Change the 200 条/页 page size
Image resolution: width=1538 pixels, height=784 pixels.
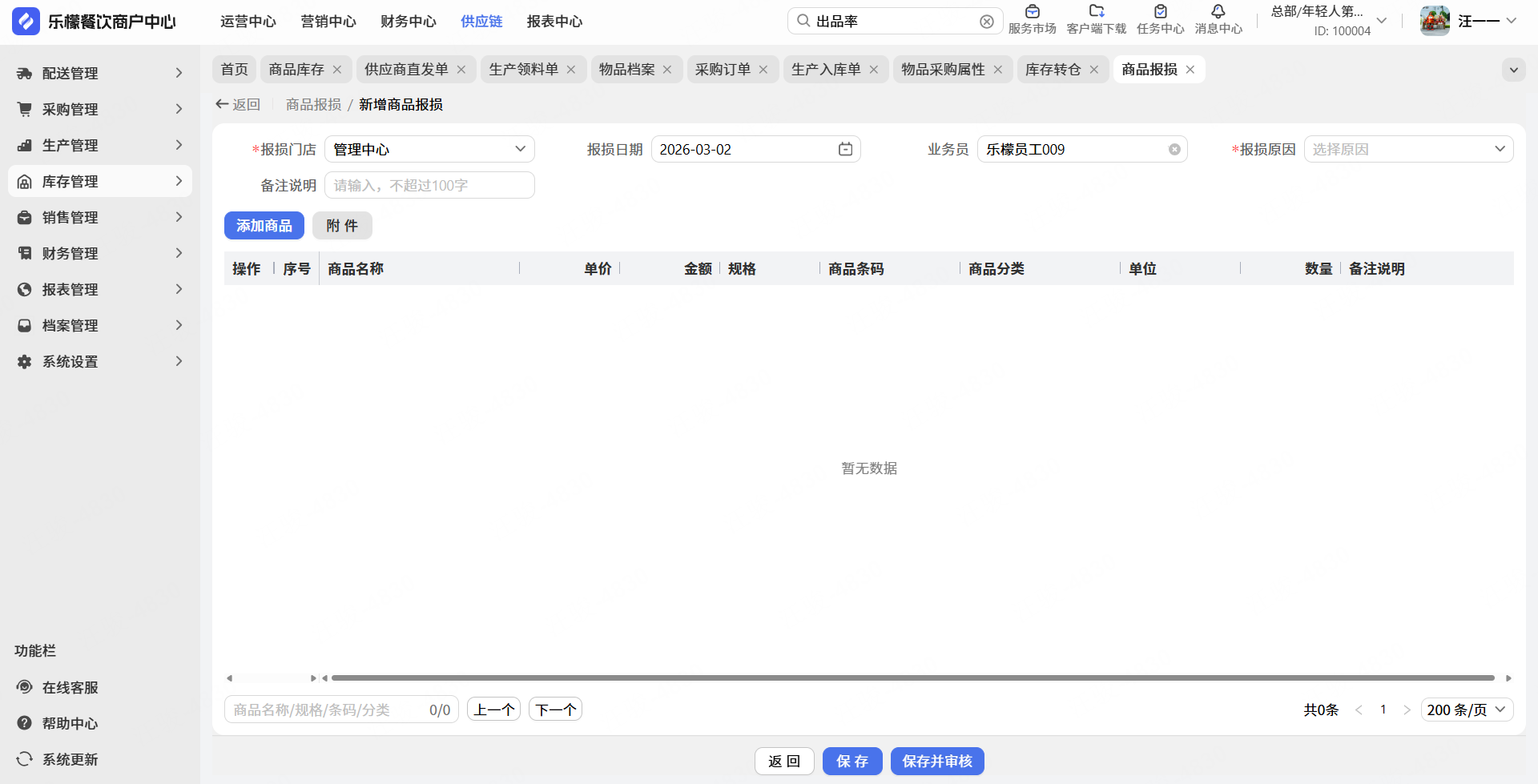[x=1466, y=710]
